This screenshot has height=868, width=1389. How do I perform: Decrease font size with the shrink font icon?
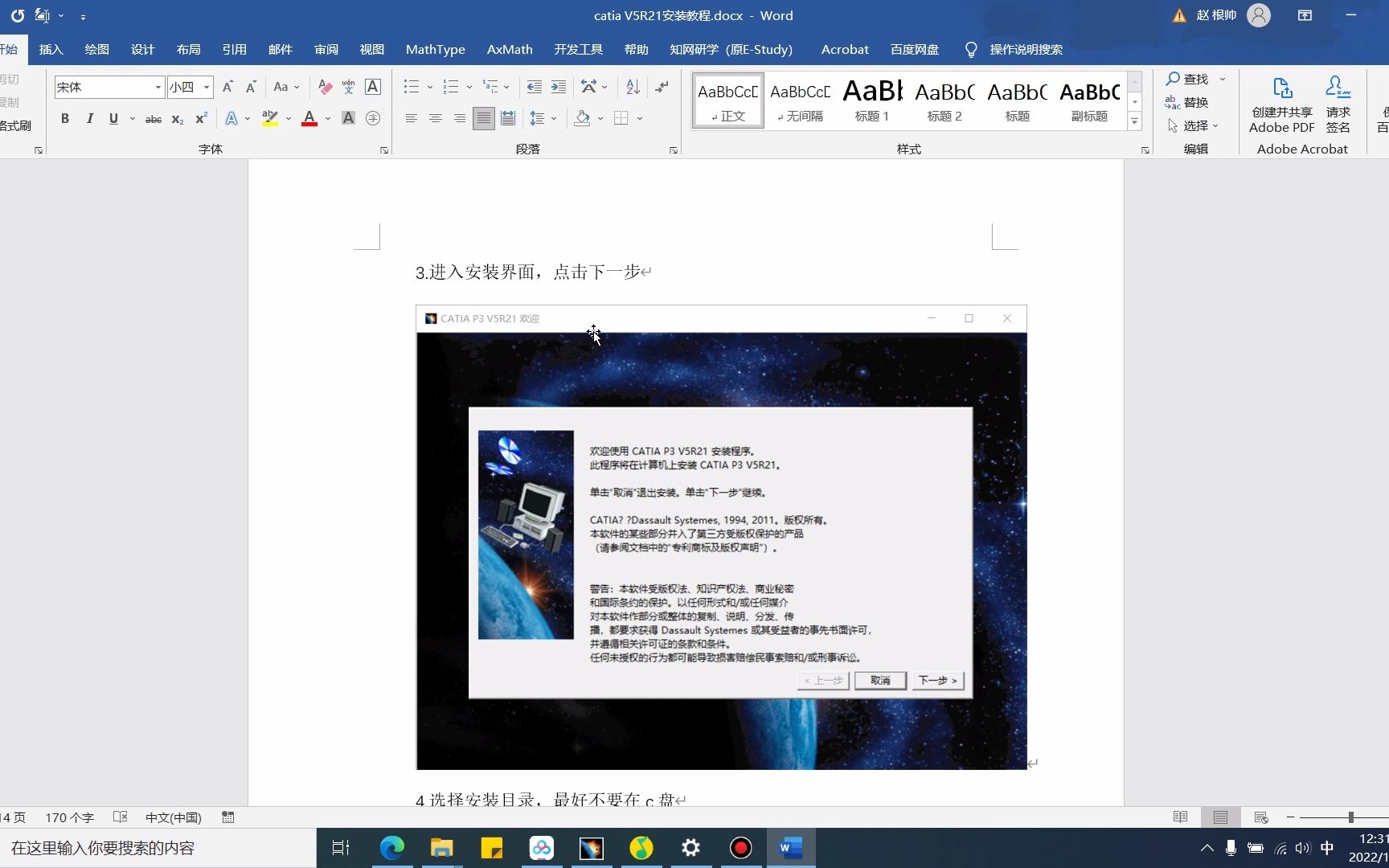click(x=251, y=87)
